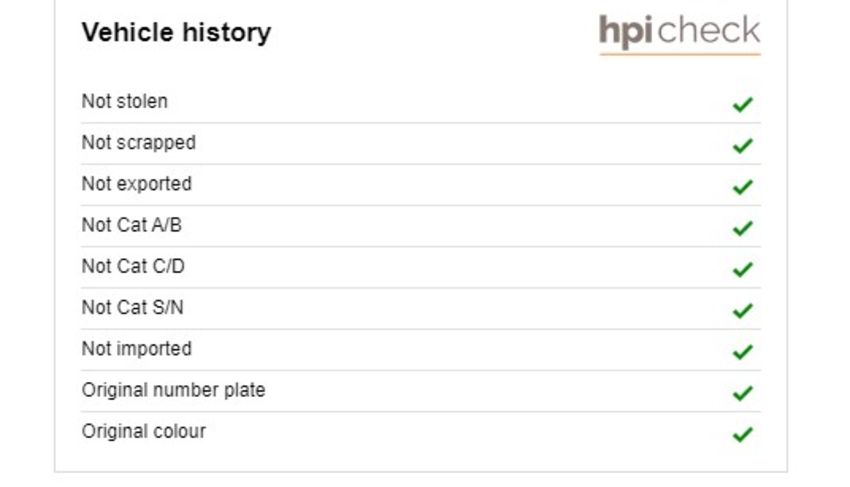The image size is (850, 487).
Task: Select the Not Cat S/N label
Action: click(133, 307)
